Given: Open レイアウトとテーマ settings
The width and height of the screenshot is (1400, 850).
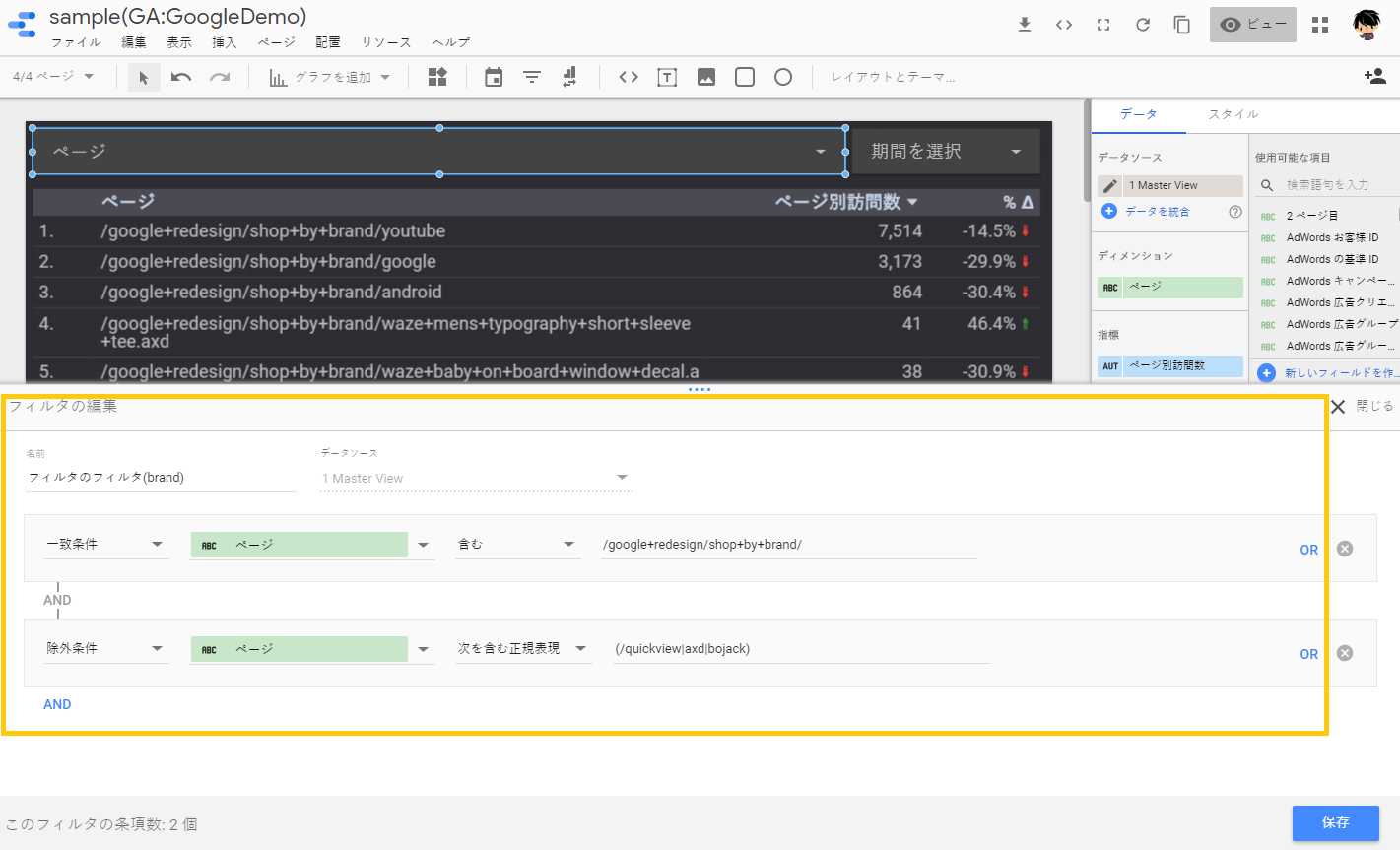Looking at the screenshot, I should 893,77.
